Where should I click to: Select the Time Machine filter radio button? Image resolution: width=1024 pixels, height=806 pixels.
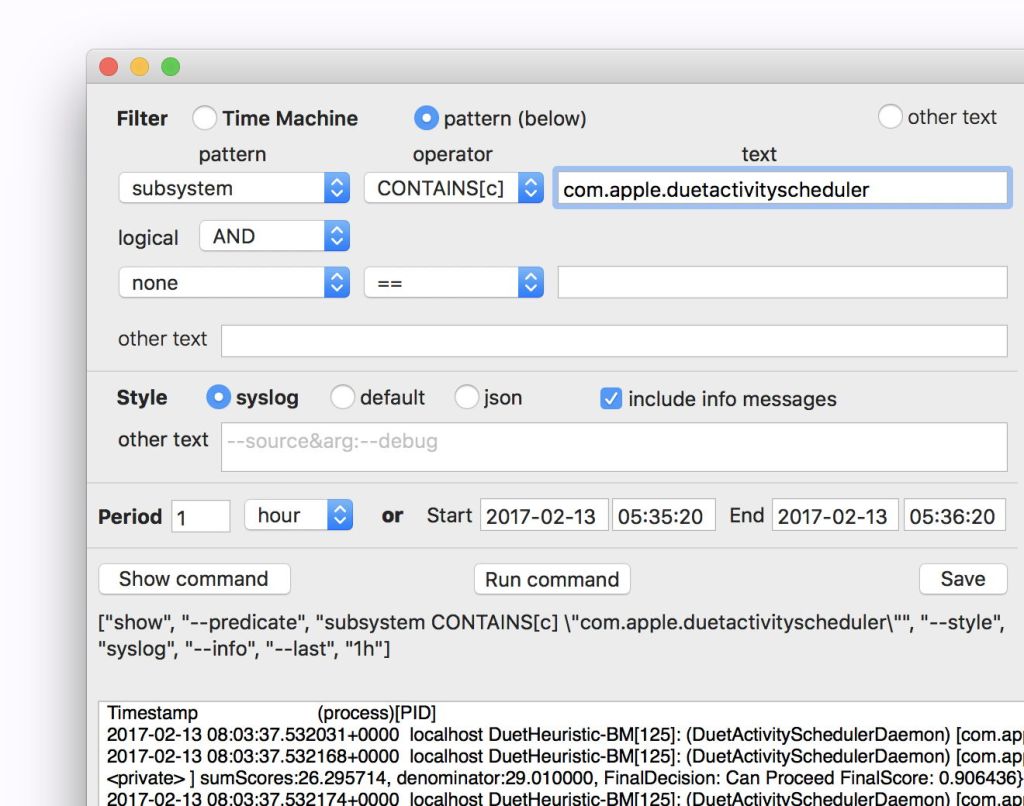[x=204, y=118]
